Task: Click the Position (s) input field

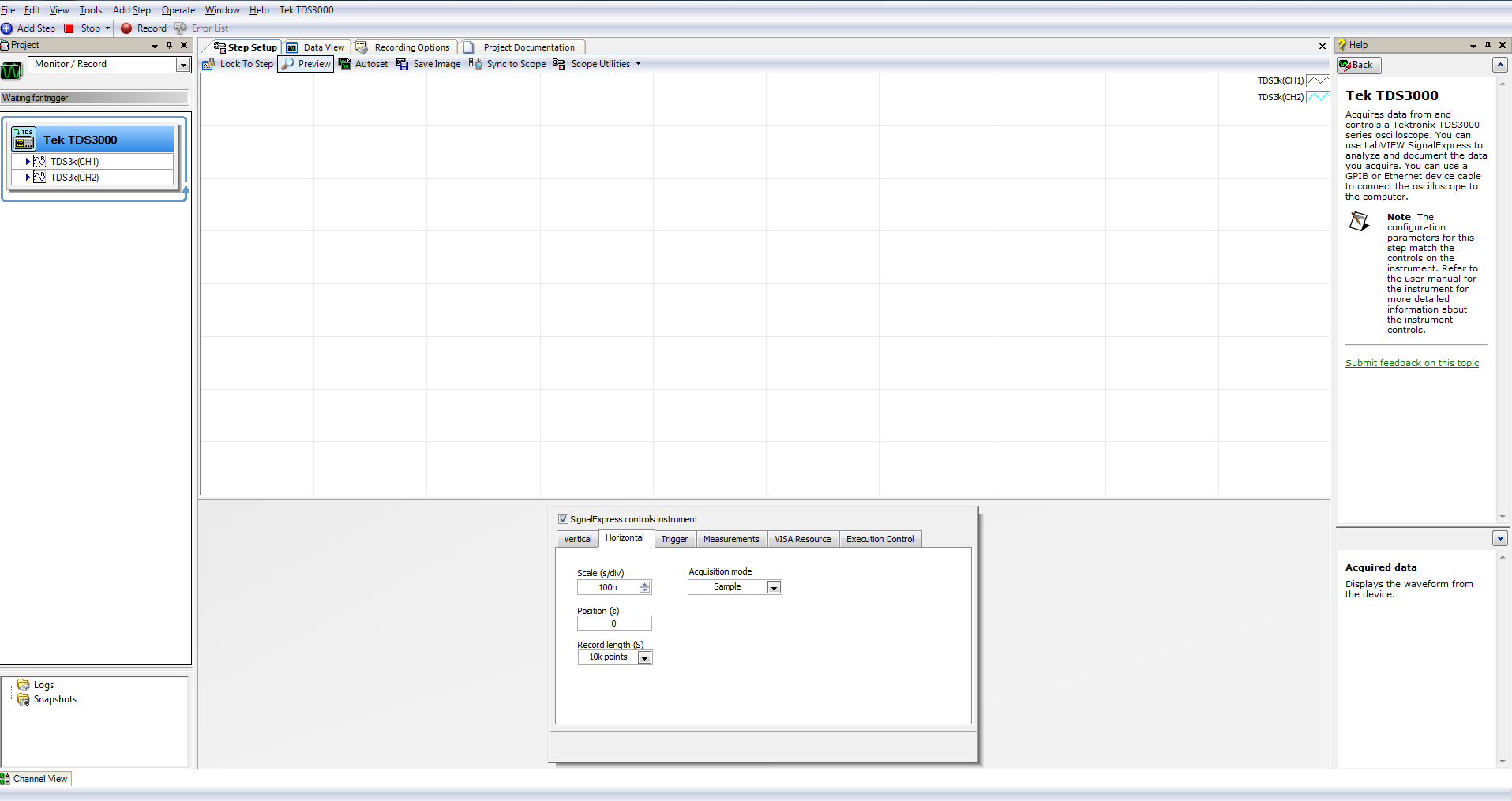Action: click(x=614, y=623)
